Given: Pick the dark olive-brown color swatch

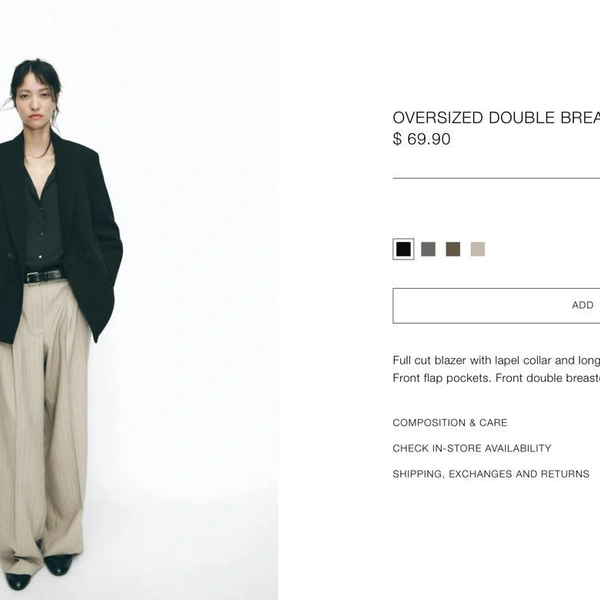Looking at the screenshot, I should (453, 249).
